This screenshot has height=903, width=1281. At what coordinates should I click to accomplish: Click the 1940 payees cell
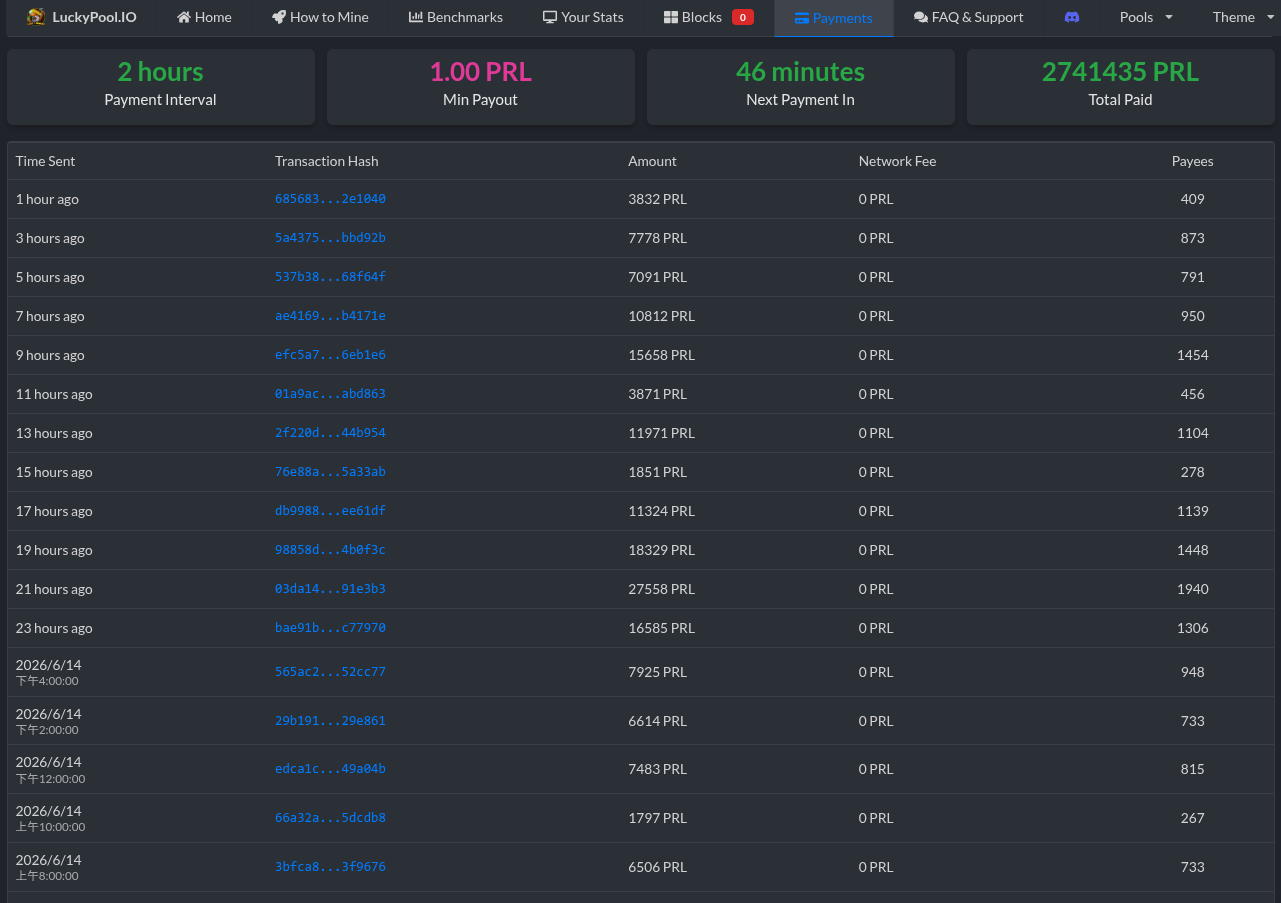[1192, 589]
